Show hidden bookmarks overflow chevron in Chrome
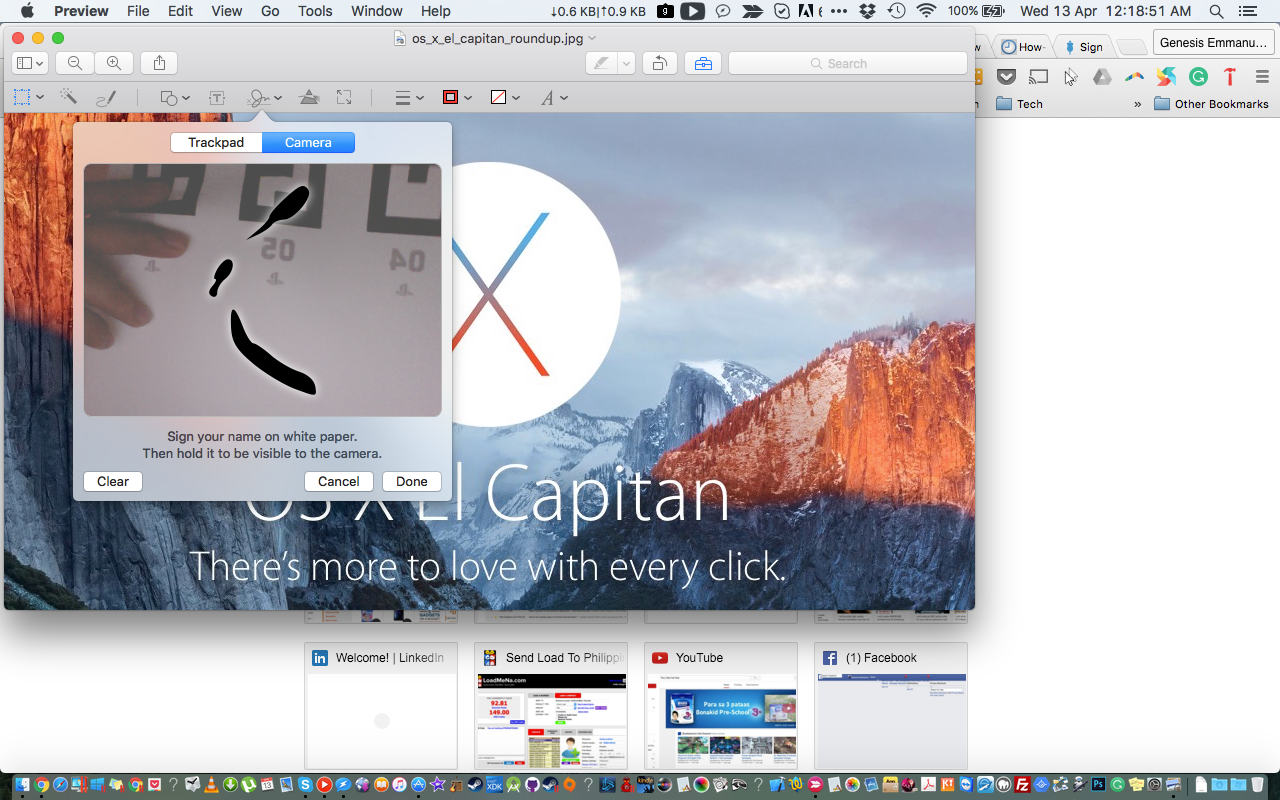Image resolution: width=1280 pixels, height=800 pixels. tap(1137, 104)
